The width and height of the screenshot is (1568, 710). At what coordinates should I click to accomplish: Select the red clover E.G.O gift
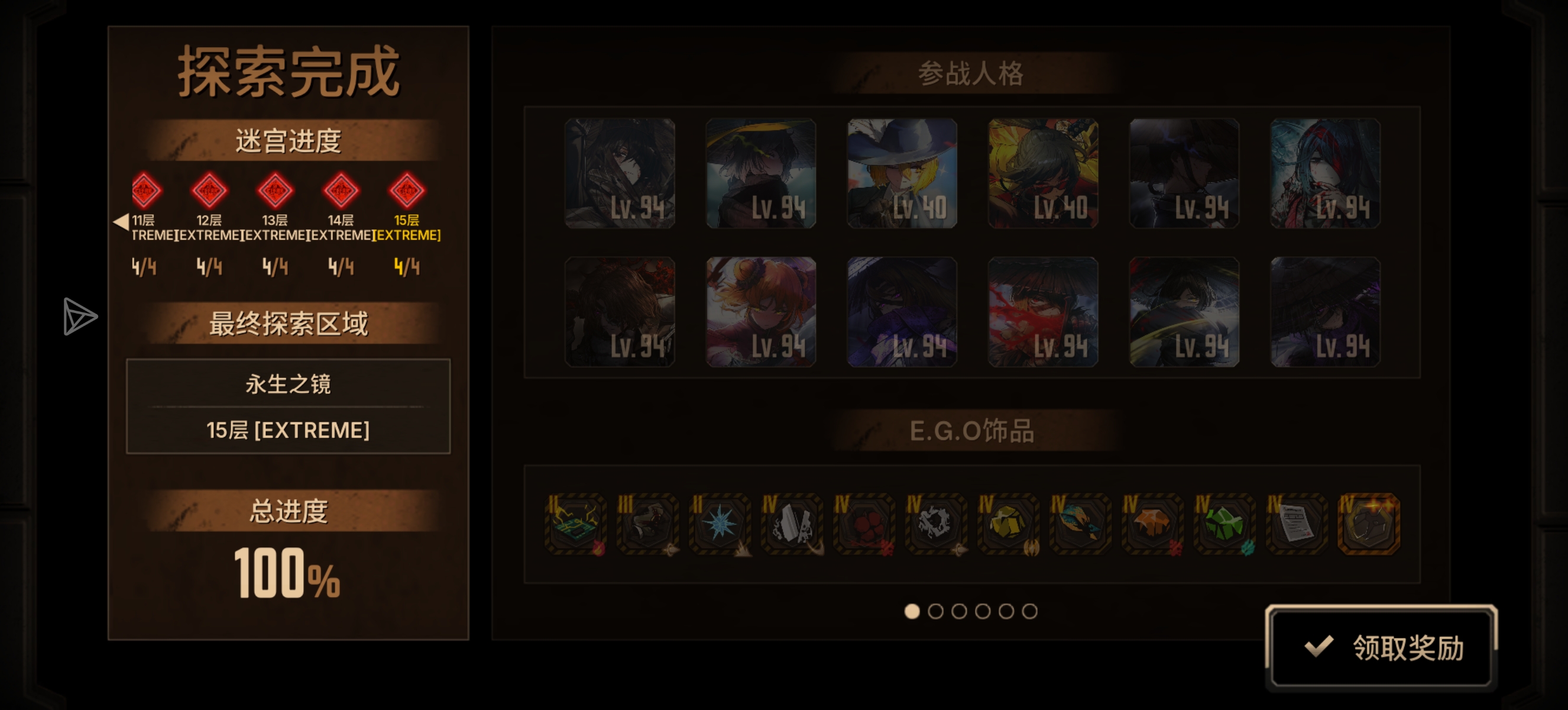point(864,524)
